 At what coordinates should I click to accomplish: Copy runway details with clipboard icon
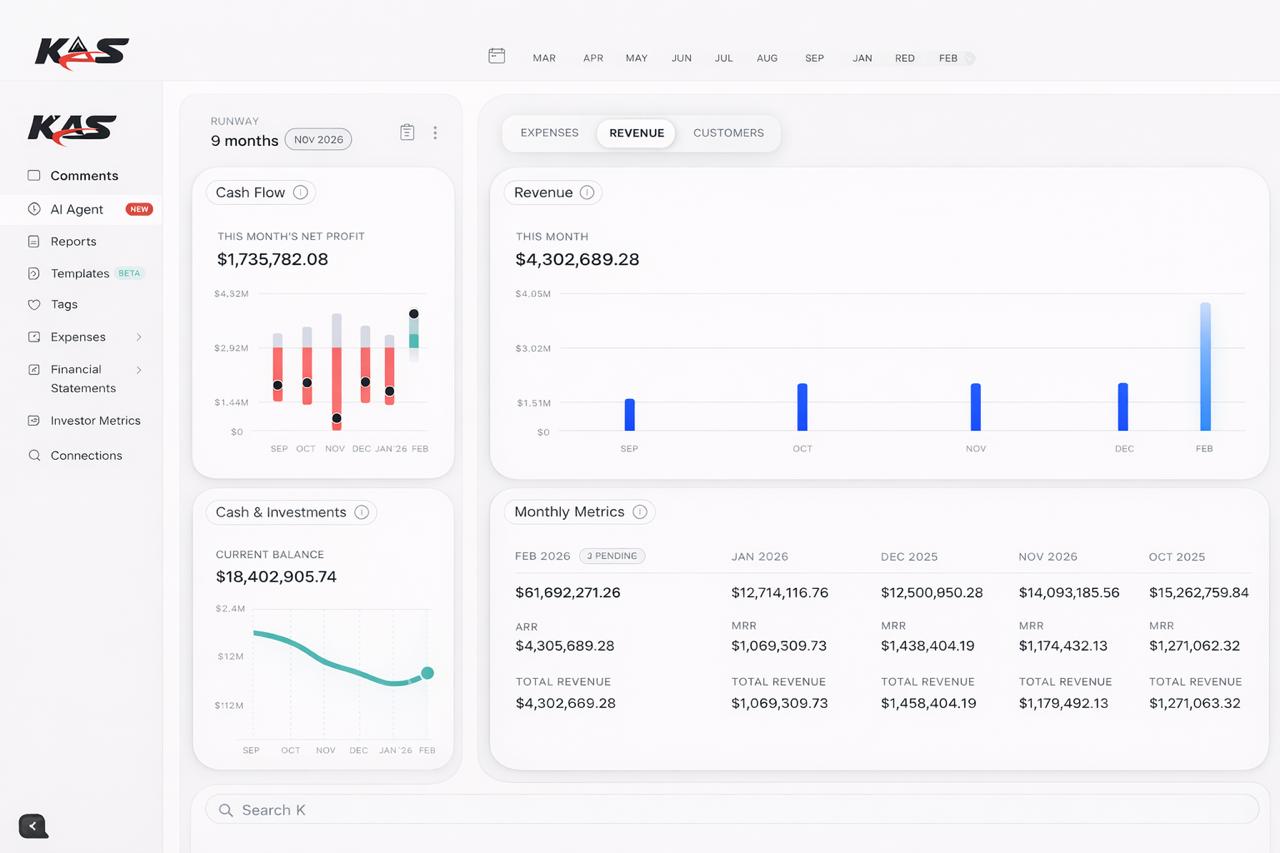pyautogui.click(x=407, y=131)
